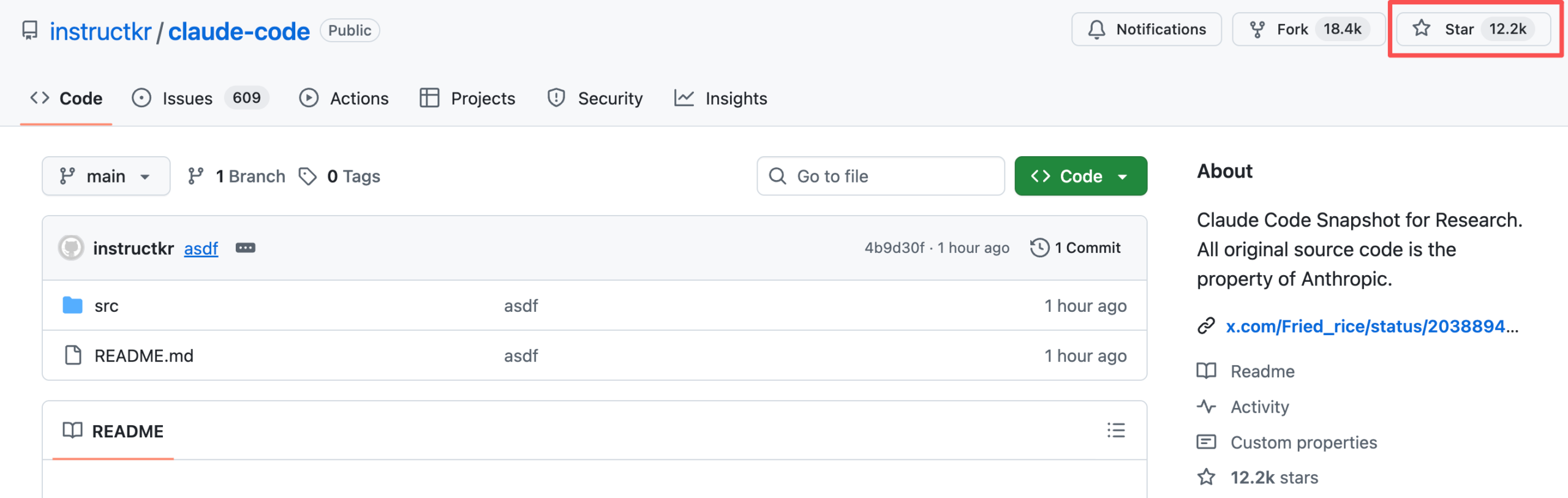Open the README outline list icon
Screen dimensions: 1568x498
(1115, 431)
